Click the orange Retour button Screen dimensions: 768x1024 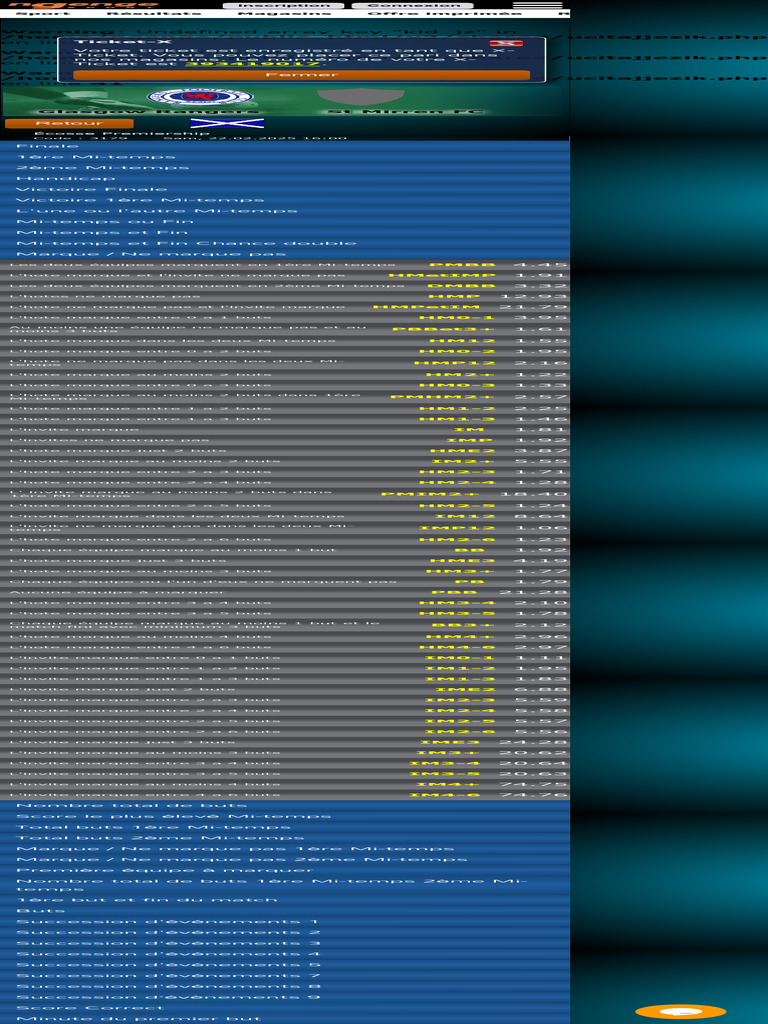coord(69,123)
